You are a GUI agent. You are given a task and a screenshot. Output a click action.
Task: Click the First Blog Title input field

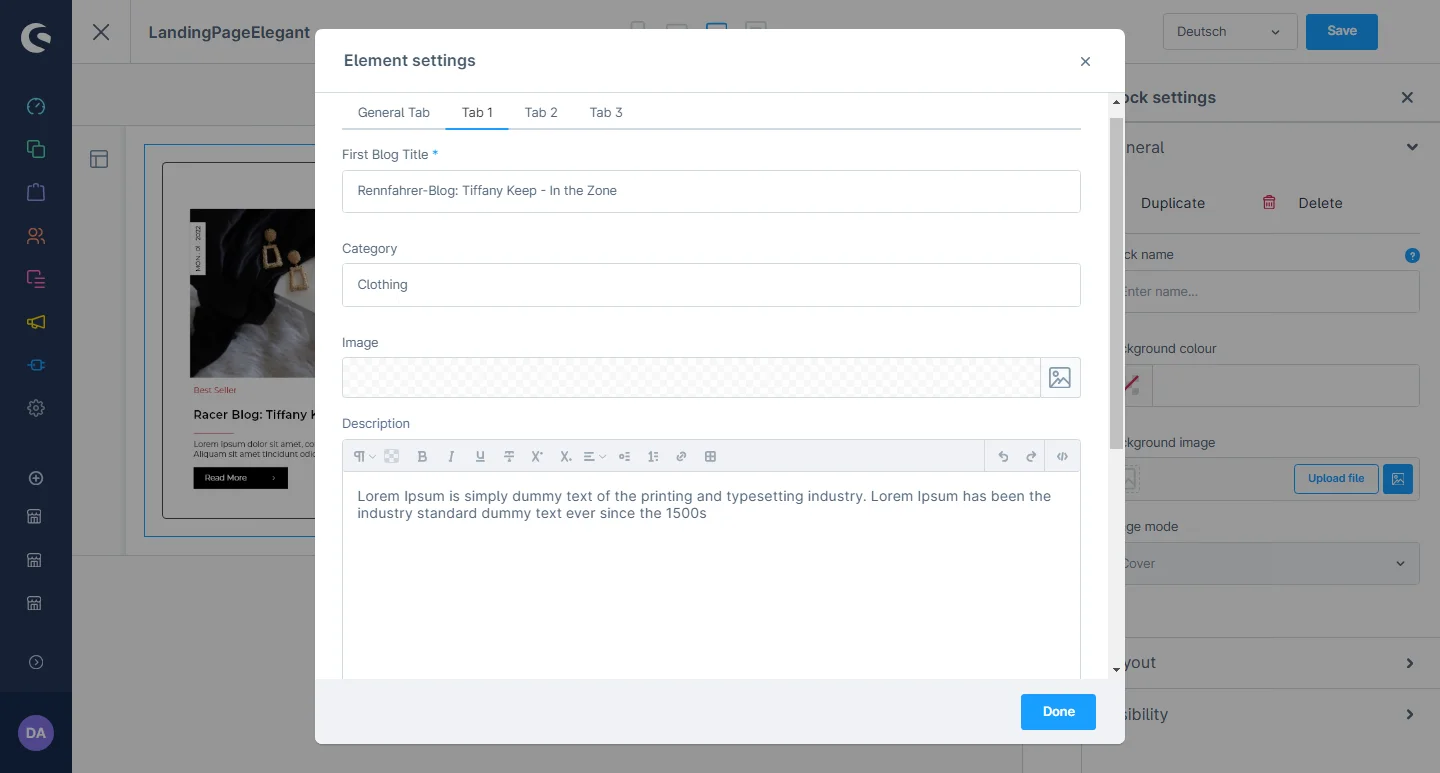tap(711, 191)
